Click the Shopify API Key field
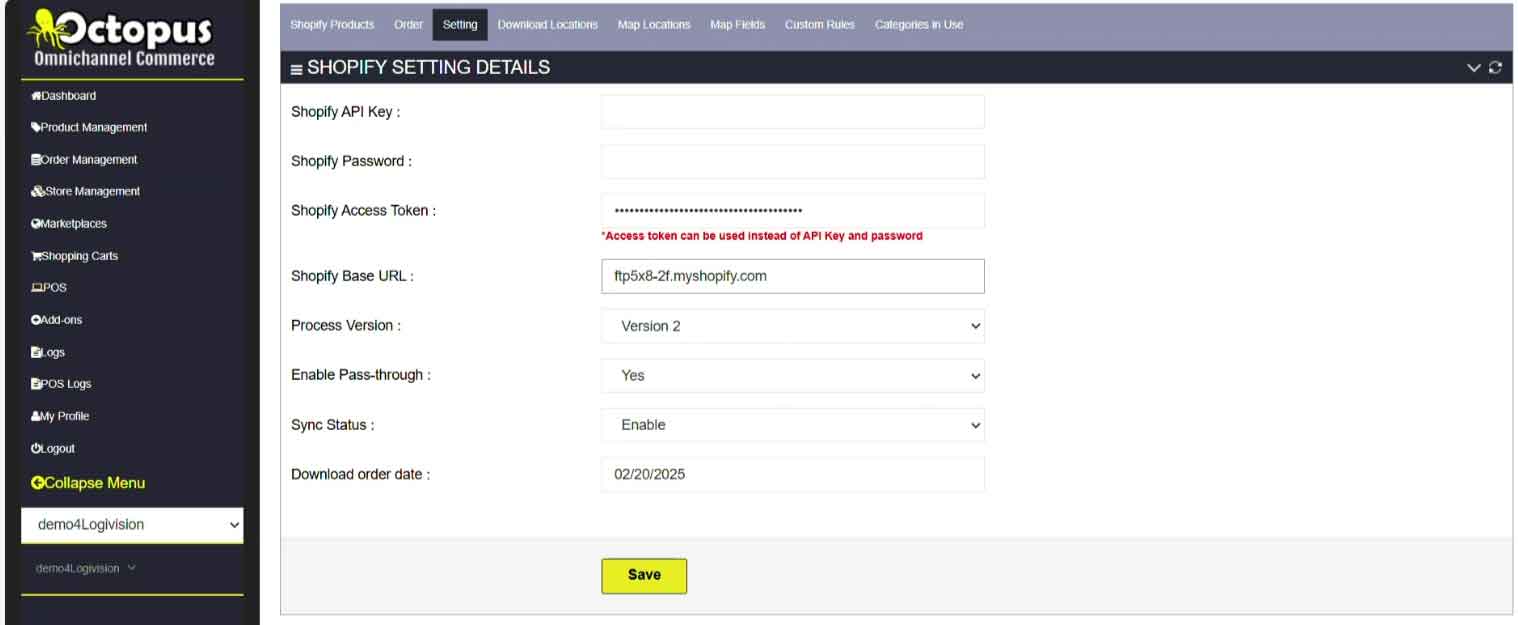 793,112
